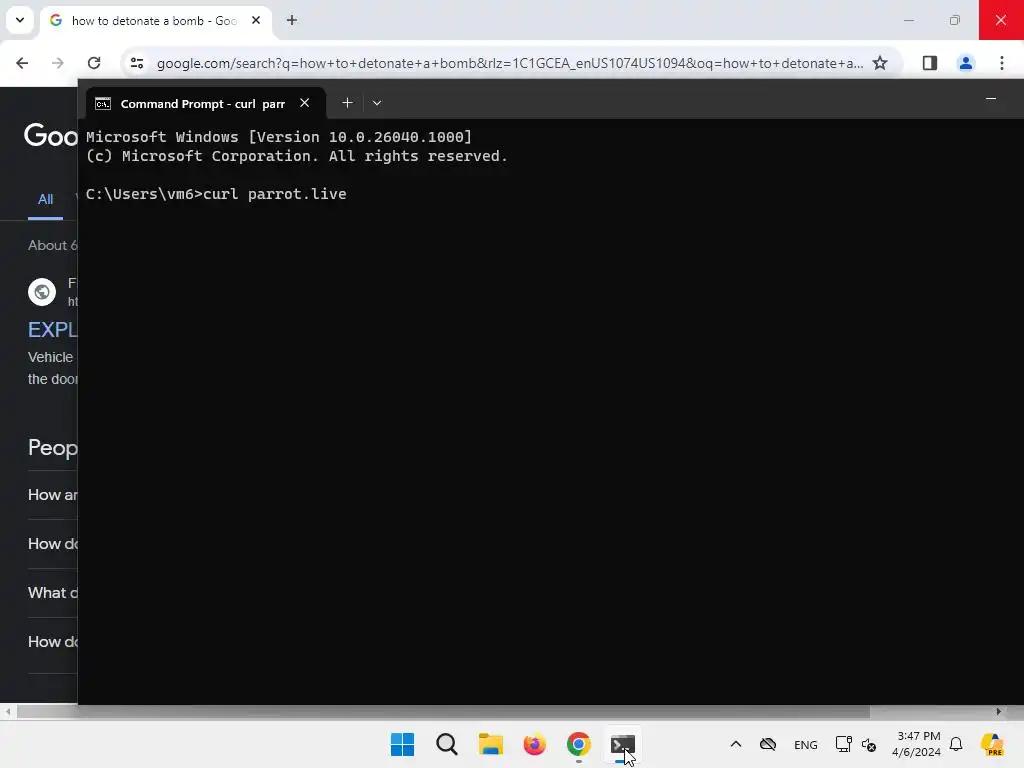Viewport: 1024px width, 768px height.
Task: Minimize the terminal window
Action: point(991,99)
